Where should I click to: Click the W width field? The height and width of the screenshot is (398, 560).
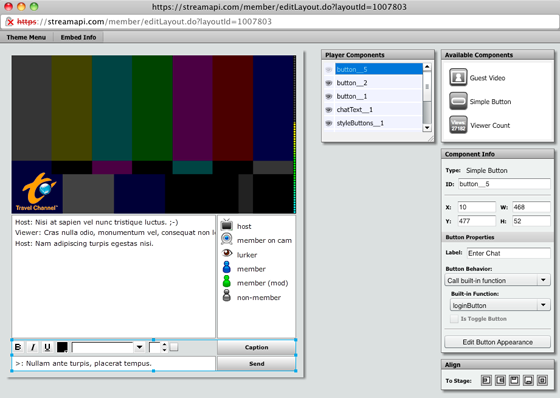(531, 207)
